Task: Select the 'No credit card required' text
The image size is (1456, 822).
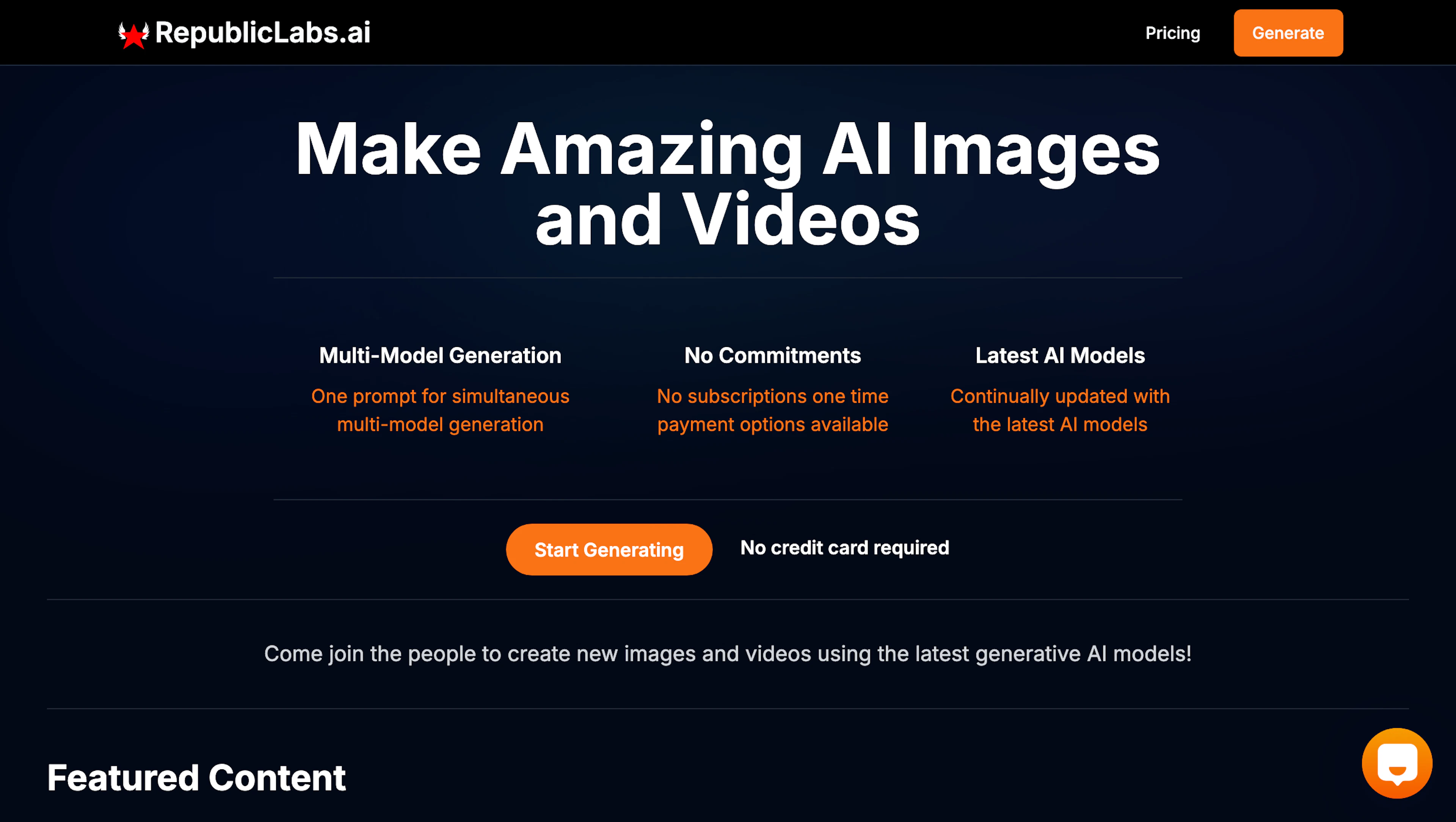Action: point(844,548)
